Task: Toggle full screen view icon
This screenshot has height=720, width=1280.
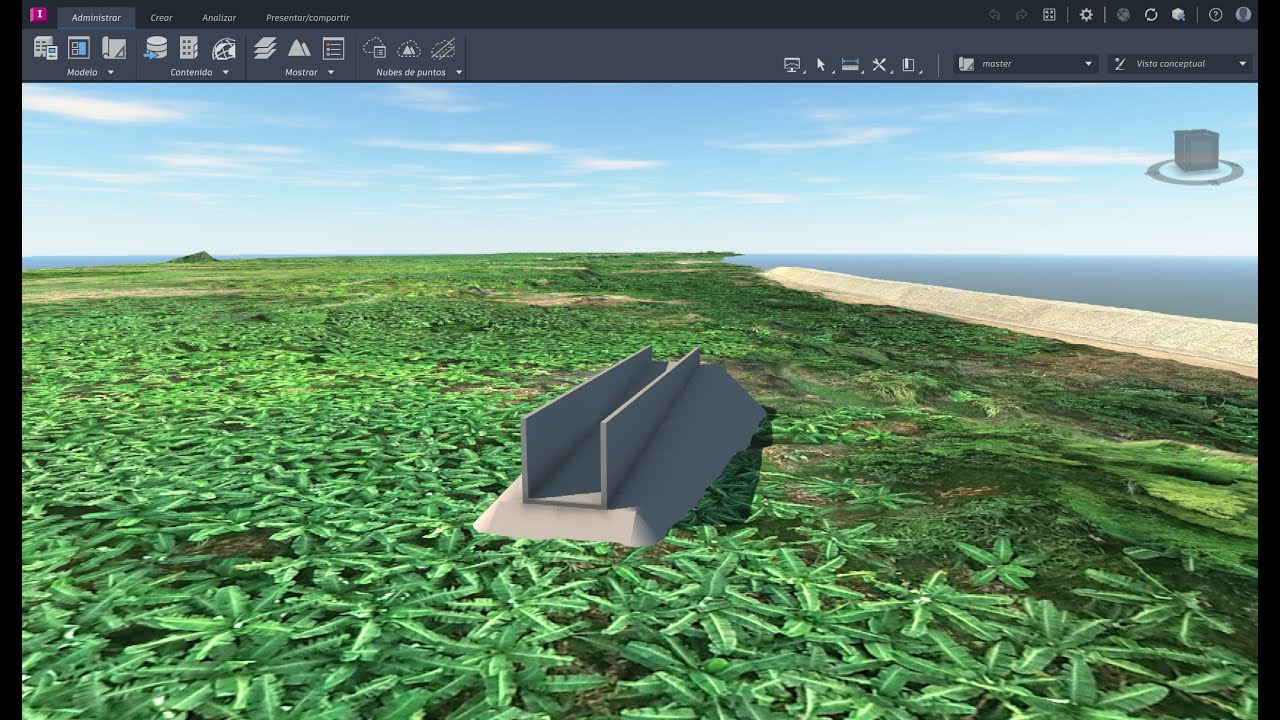Action: tap(1049, 15)
